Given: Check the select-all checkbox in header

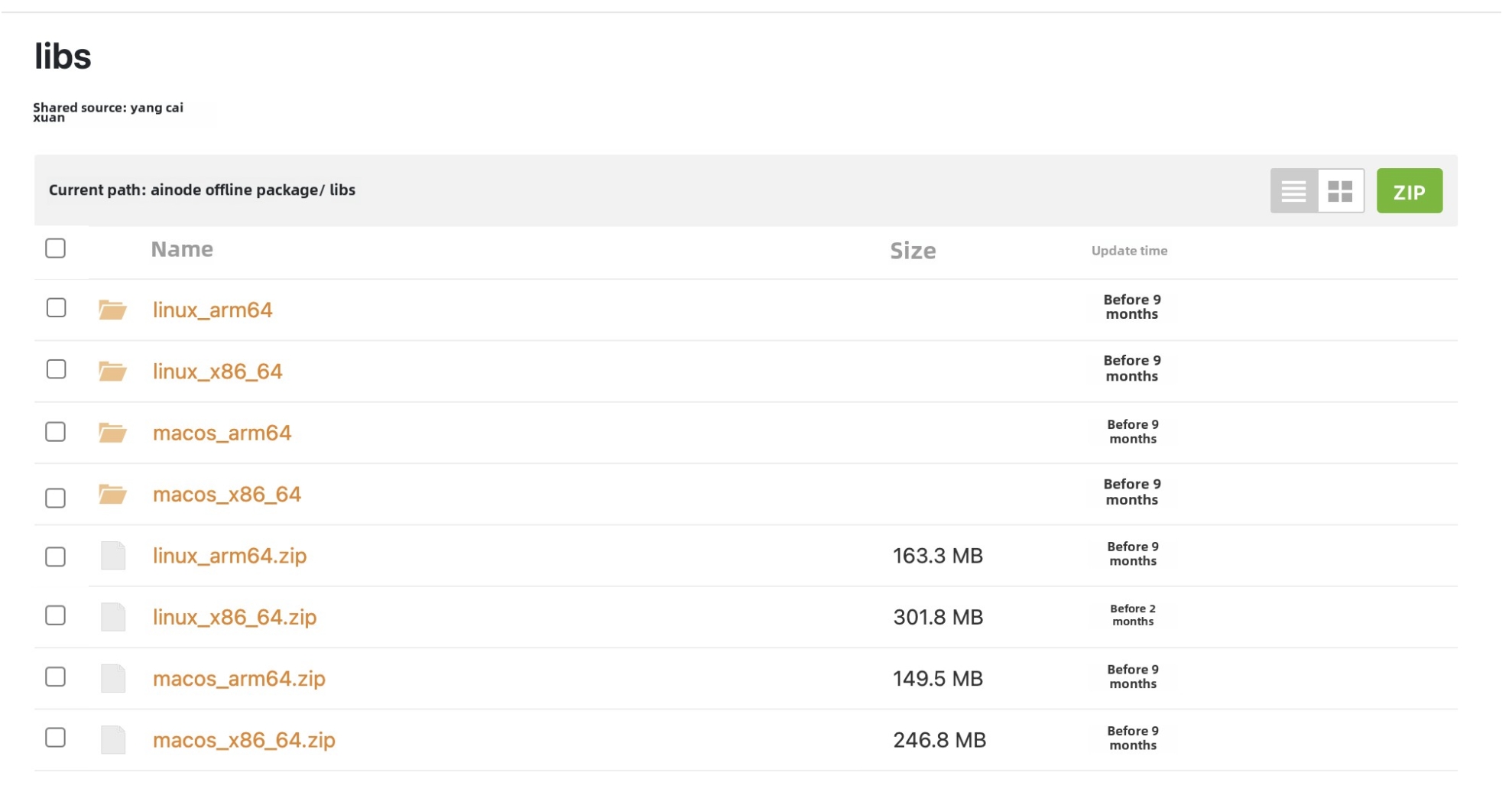Looking at the screenshot, I should point(55,248).
